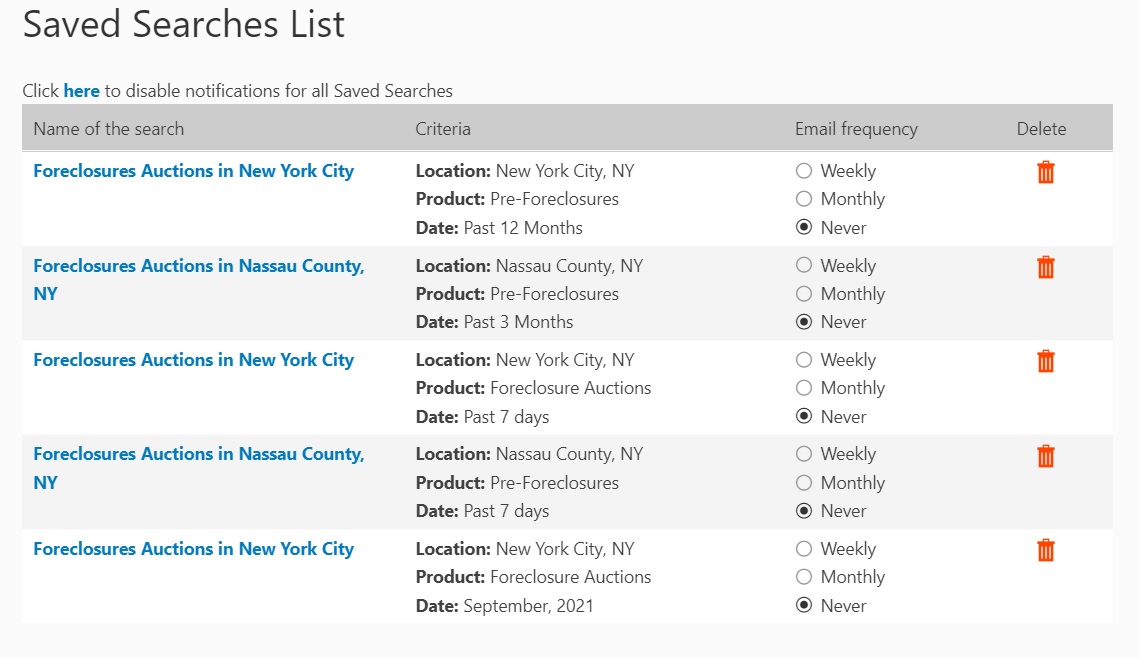This screenshot has width=1140, height=658.
Task: Select Never for Nassau Past 3 Months search
Action: click(x=804, y=322)
